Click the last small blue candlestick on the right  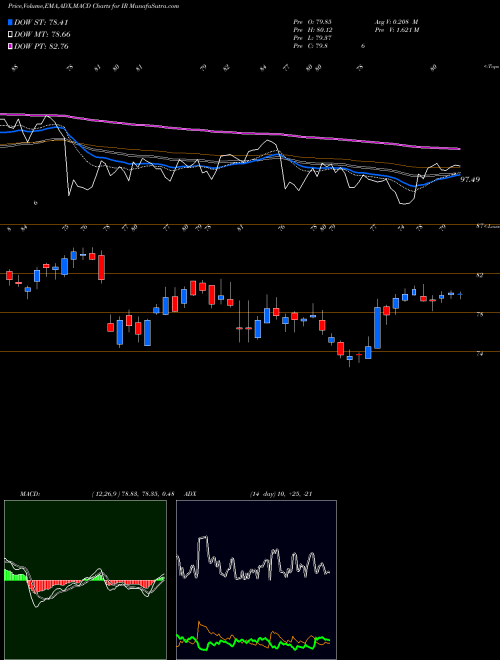[460, 294]
